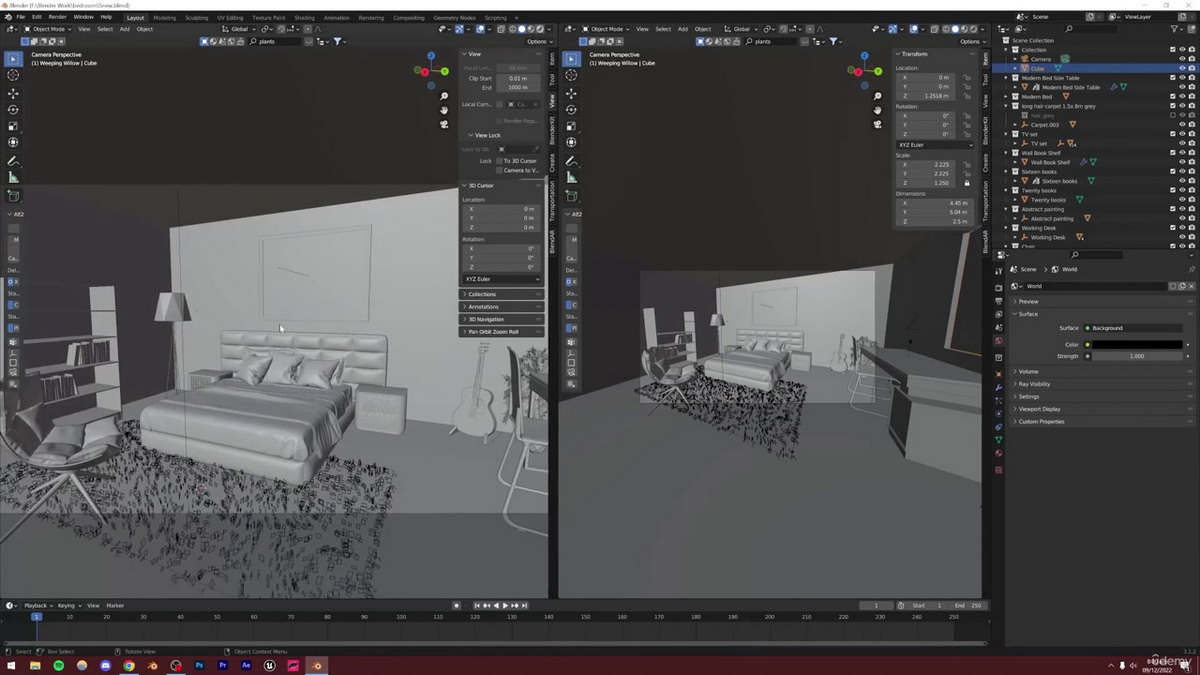Enable Lock To 3D Cursor checkbox
Viewport: 1200px width, 675px height.
click(500, 160)
